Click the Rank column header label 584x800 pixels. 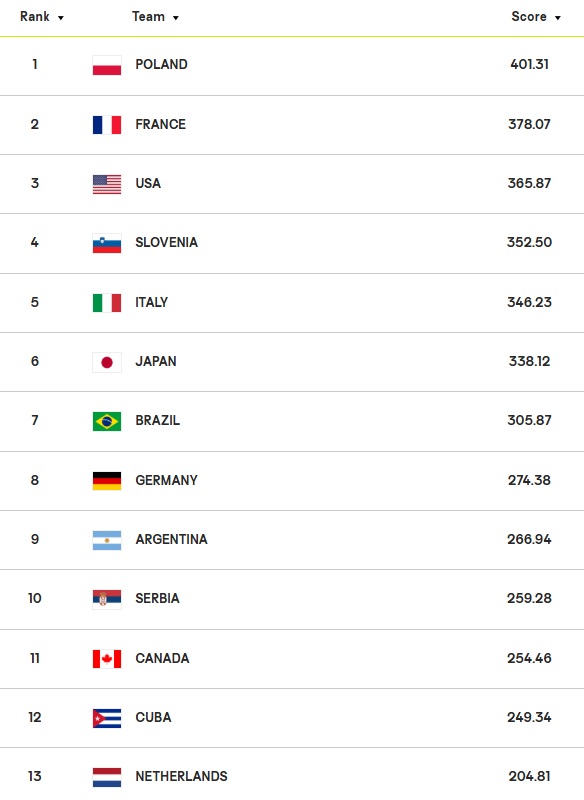click(x=35, y=16)
